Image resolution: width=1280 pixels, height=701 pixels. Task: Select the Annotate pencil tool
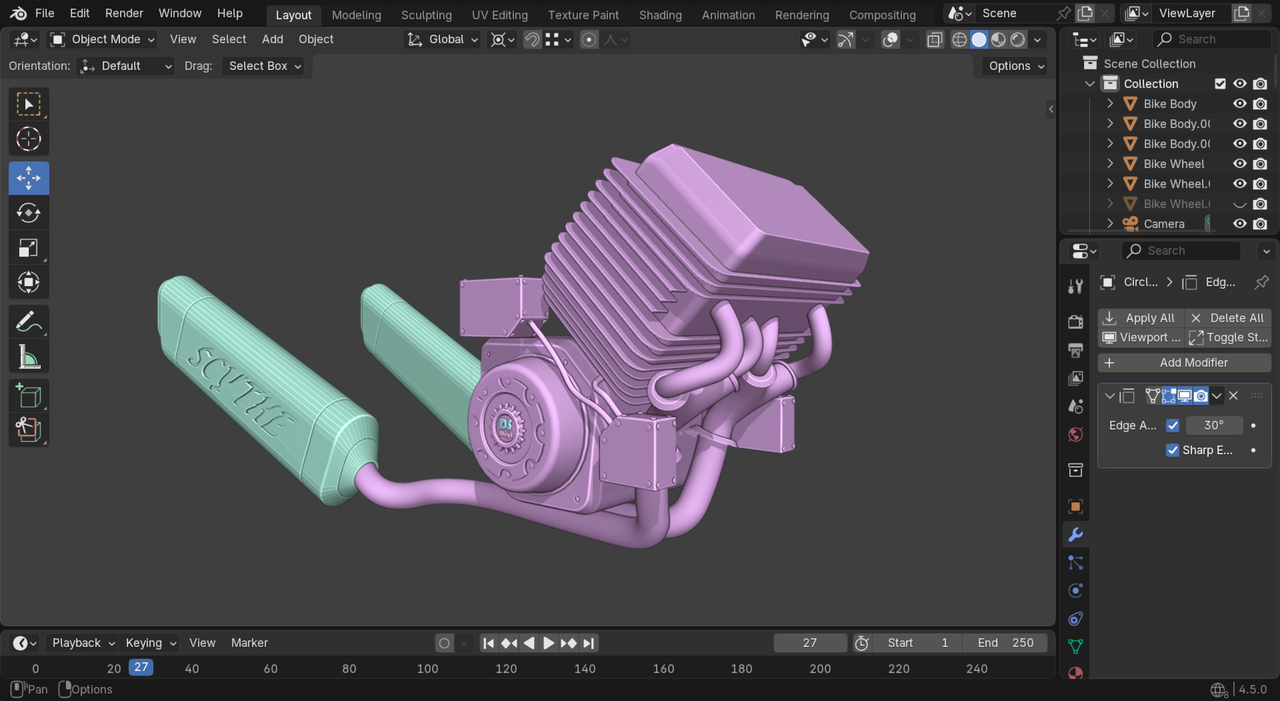point(28,322)
